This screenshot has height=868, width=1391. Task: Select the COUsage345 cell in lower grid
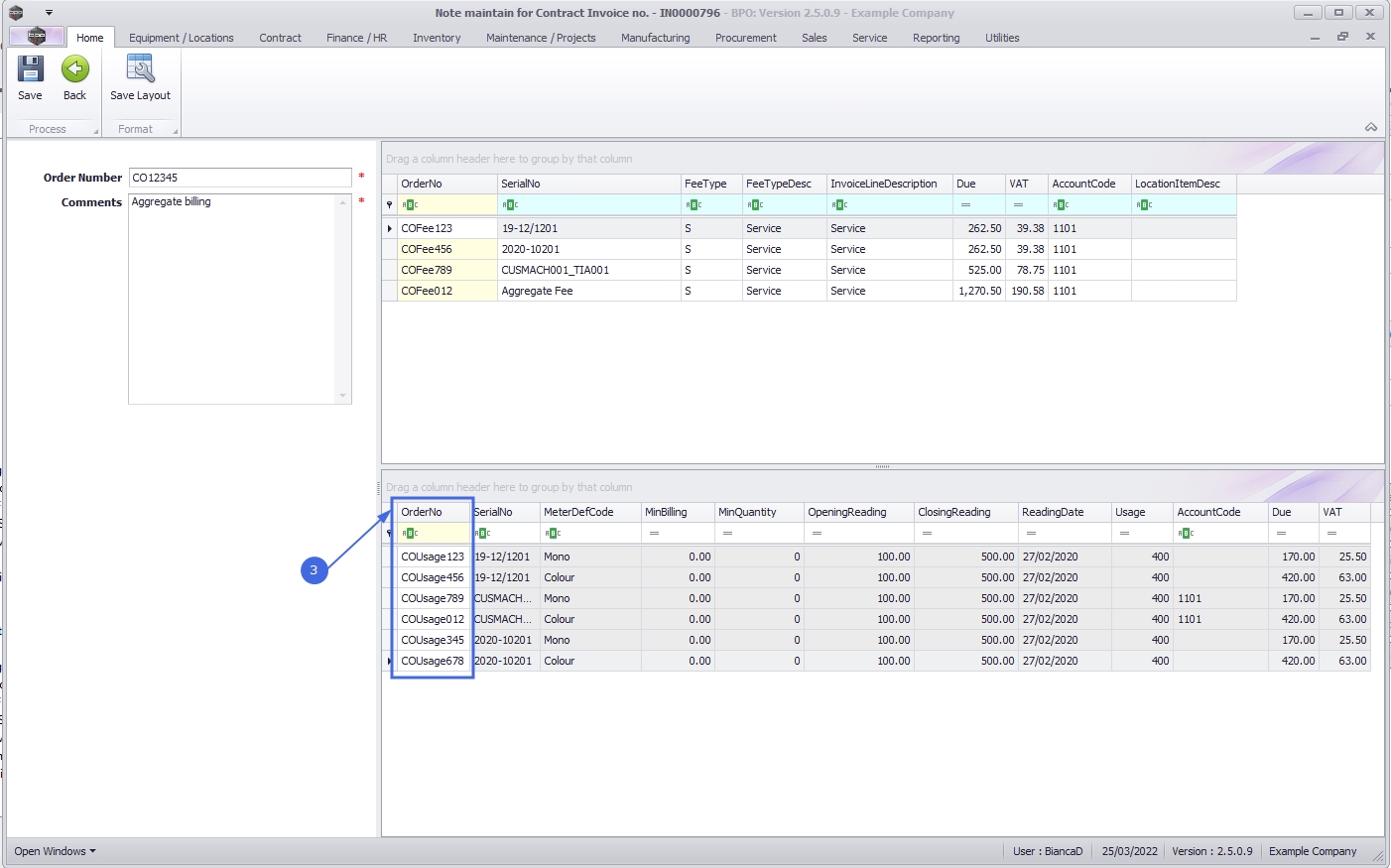[433, 640]
